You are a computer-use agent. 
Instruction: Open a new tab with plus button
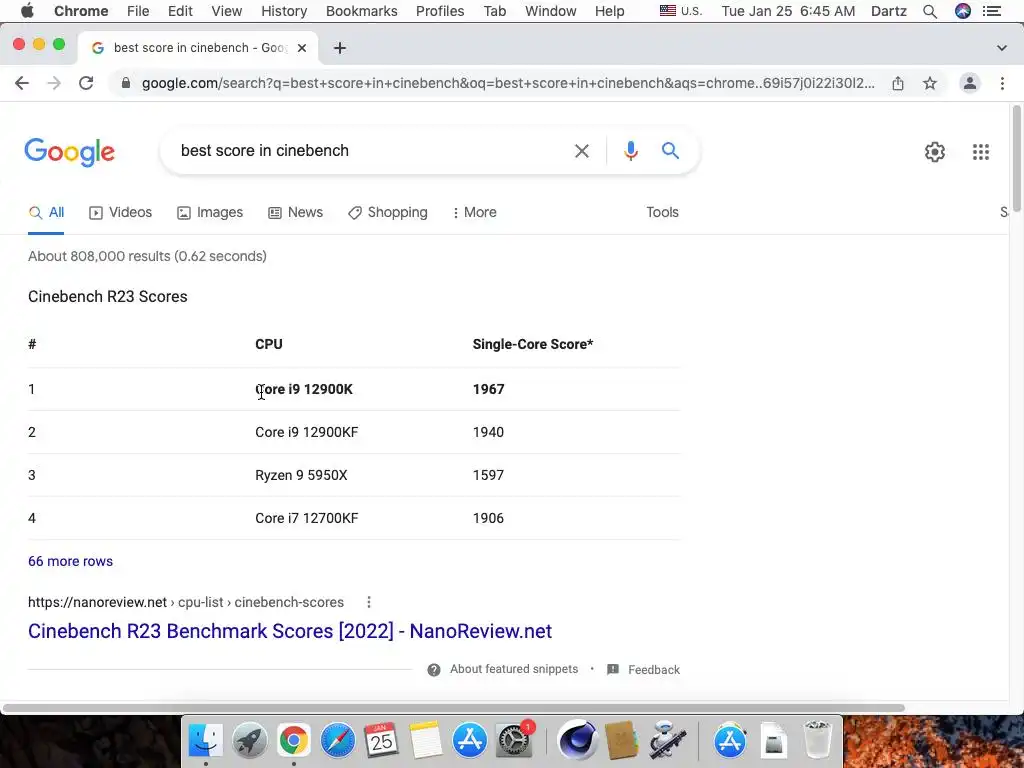coord(340,48)
